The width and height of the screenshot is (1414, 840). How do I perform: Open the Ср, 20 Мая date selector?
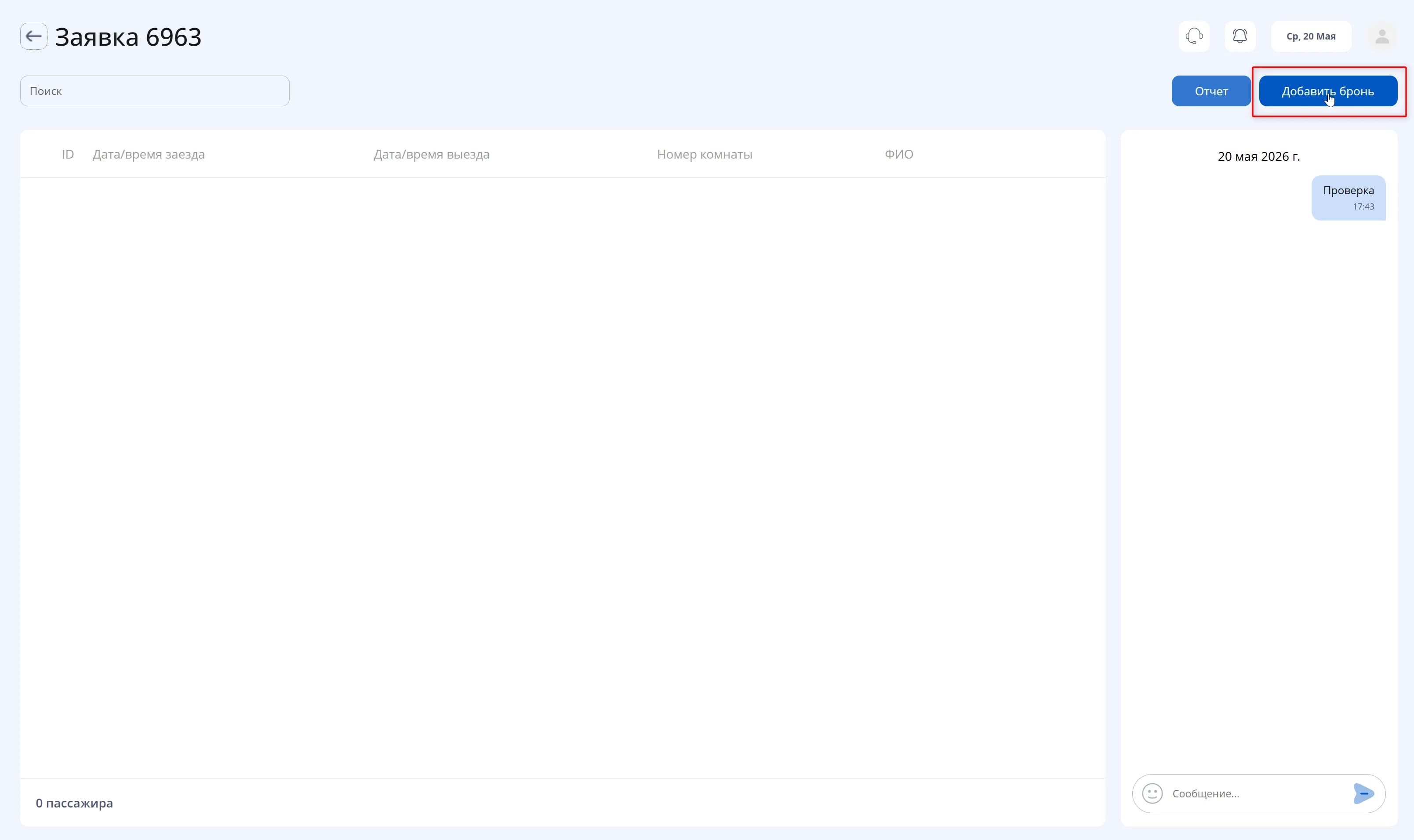(1310, 36)
